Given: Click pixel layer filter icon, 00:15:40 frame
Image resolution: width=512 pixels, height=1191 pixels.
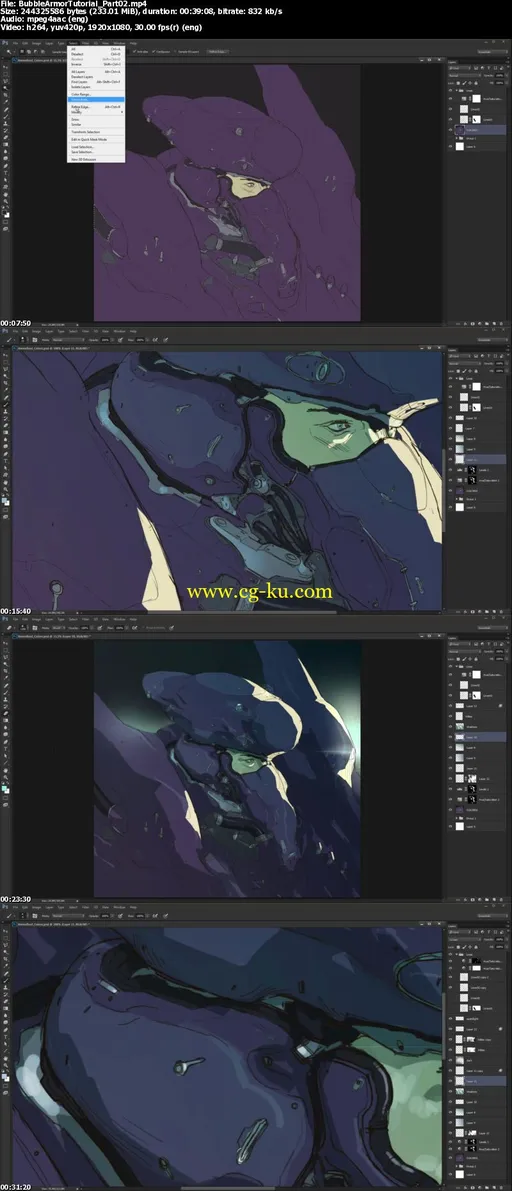Looking at the screenshot, I should (476, 356).
